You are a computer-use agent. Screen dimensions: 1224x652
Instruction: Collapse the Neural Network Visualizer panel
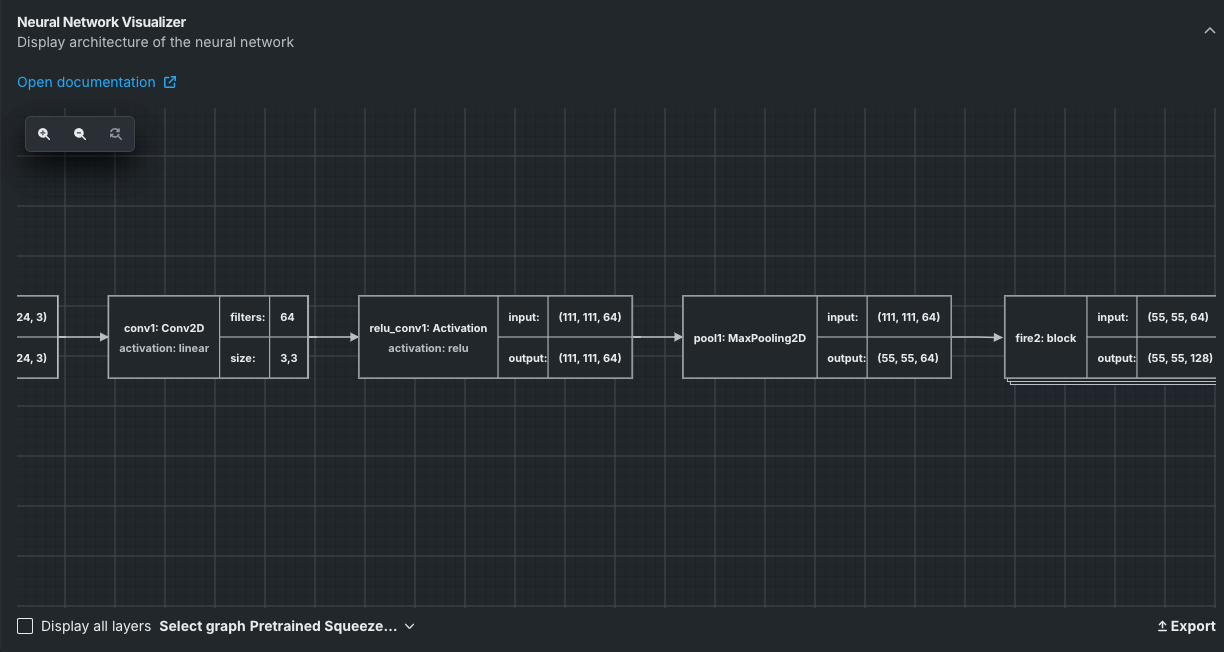tap(1209, 31)
